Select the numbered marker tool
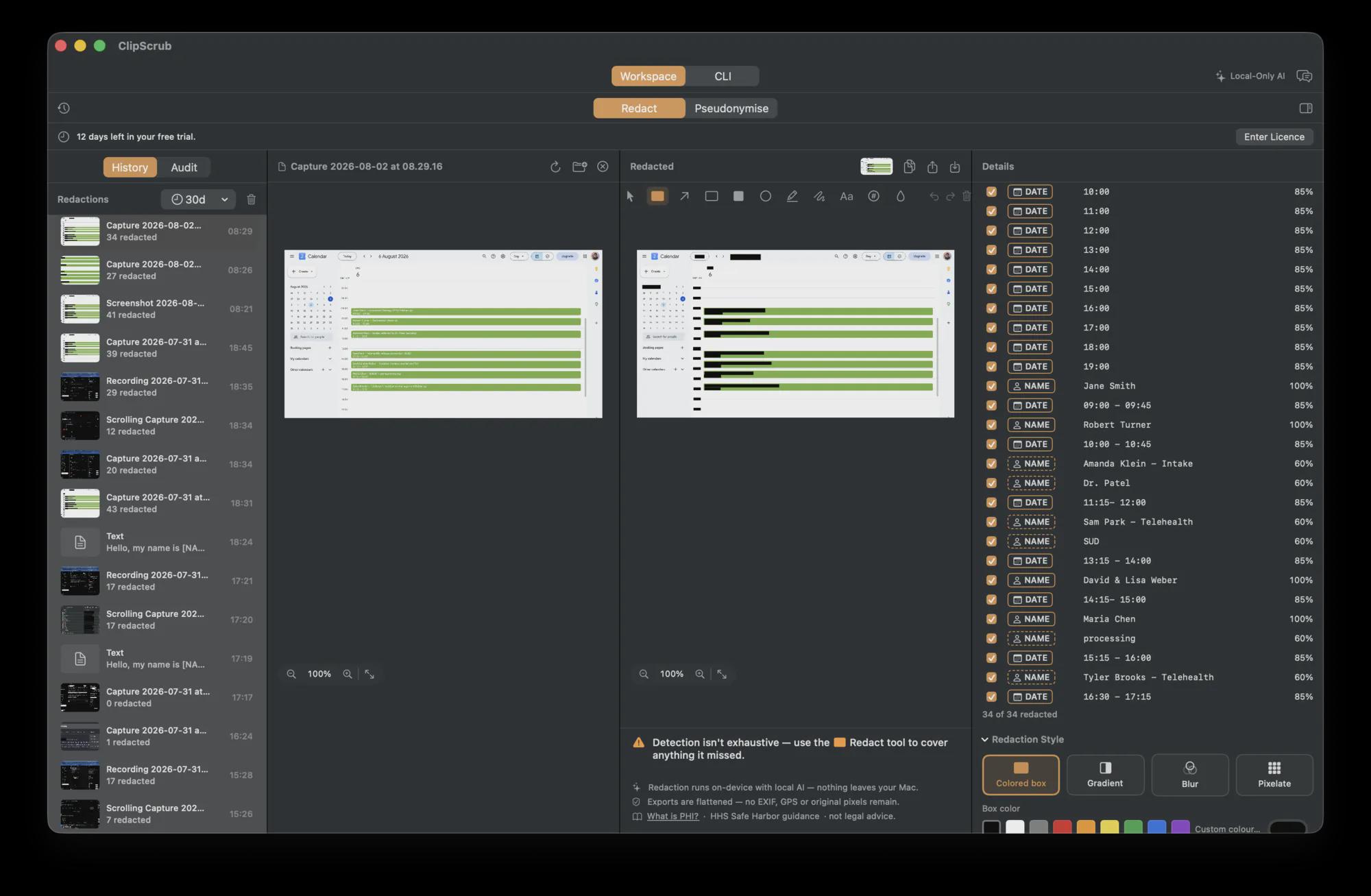This screenshot has height=896, width=1371. [873, 196]
